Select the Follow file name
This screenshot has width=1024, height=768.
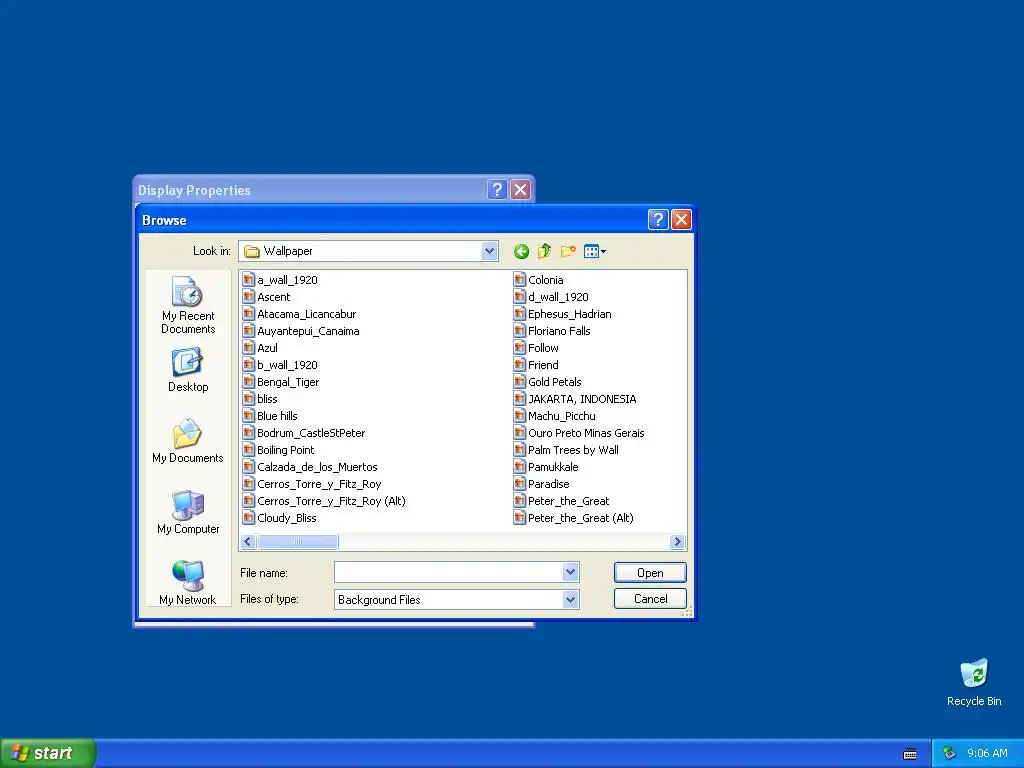[x=543, y=348]
